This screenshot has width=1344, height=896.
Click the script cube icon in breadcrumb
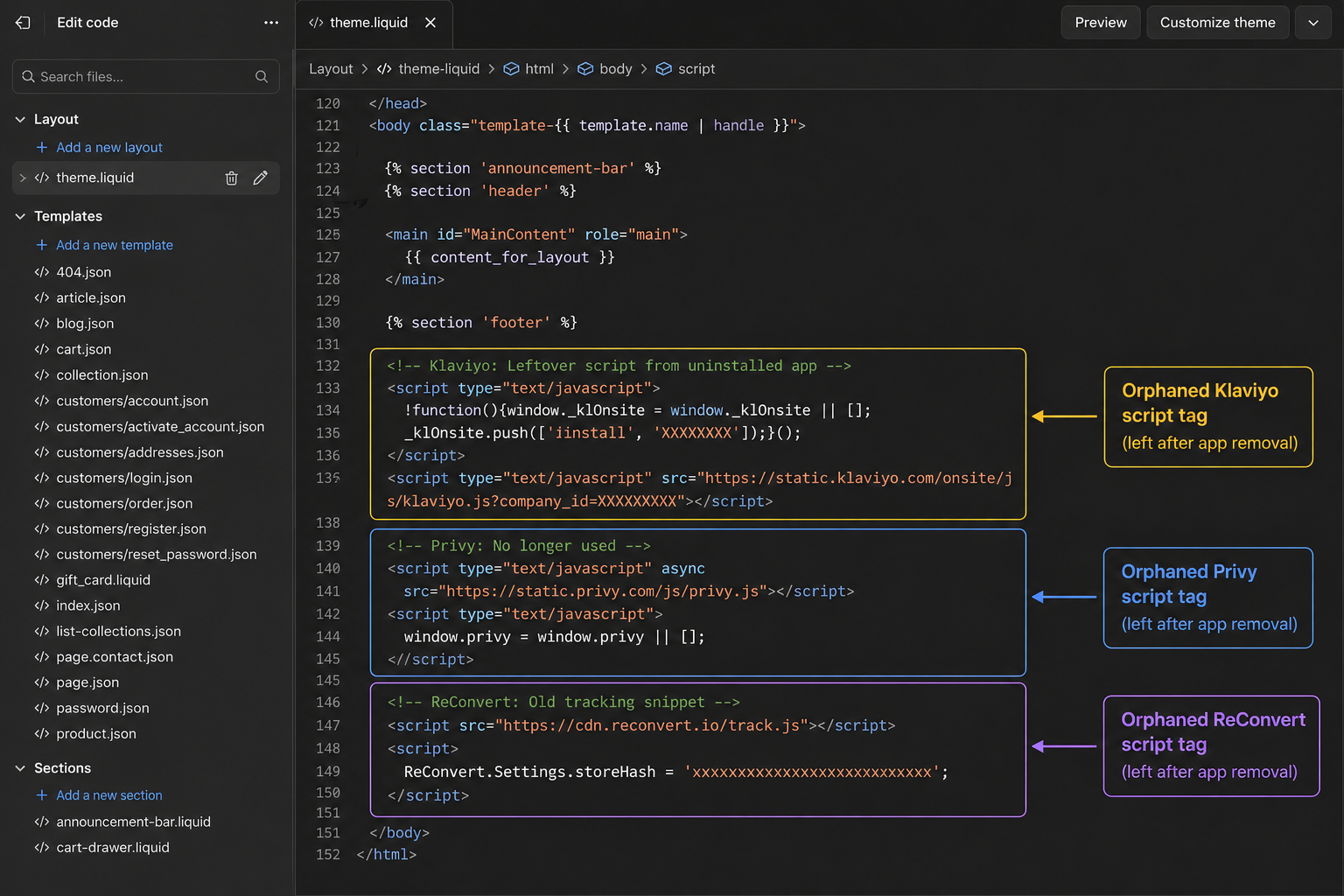pos(664,69)
